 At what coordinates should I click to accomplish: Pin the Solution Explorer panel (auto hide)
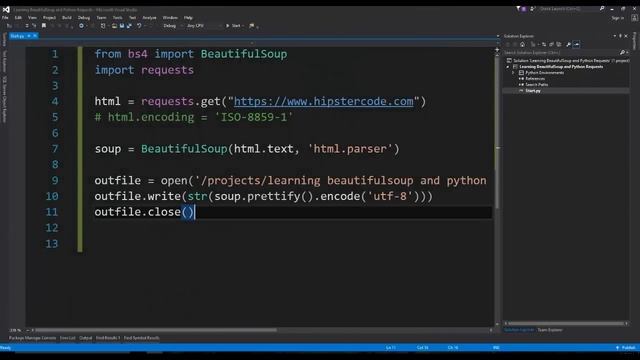(620, 36)
